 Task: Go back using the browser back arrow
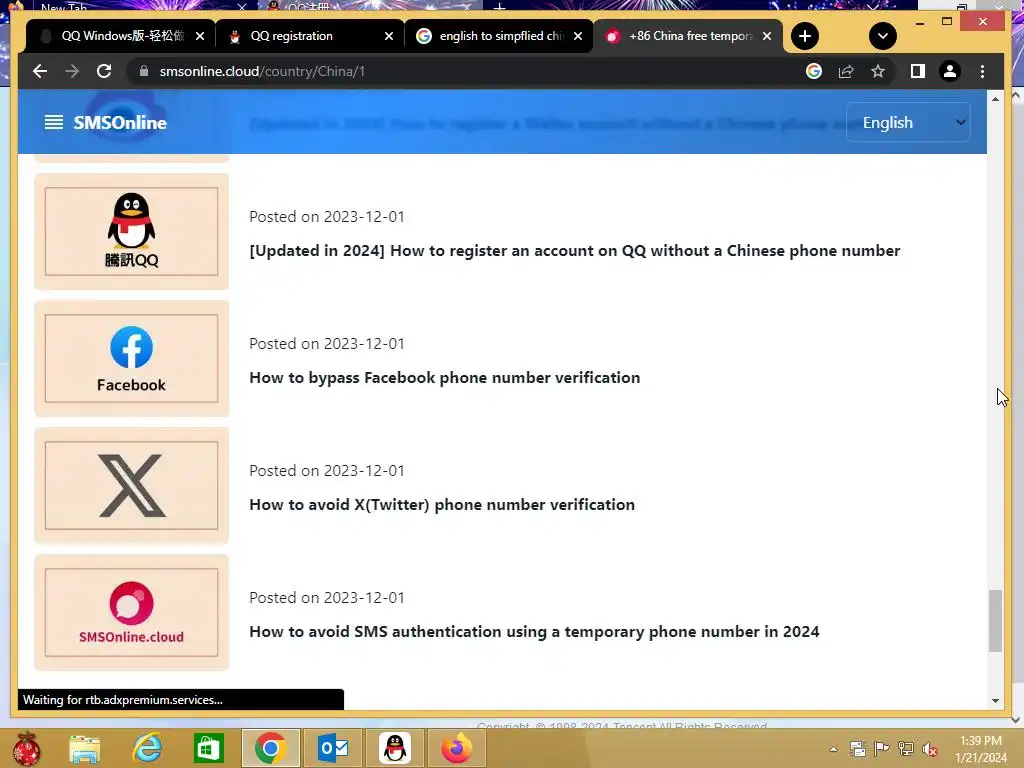click(x=40, y=71)
